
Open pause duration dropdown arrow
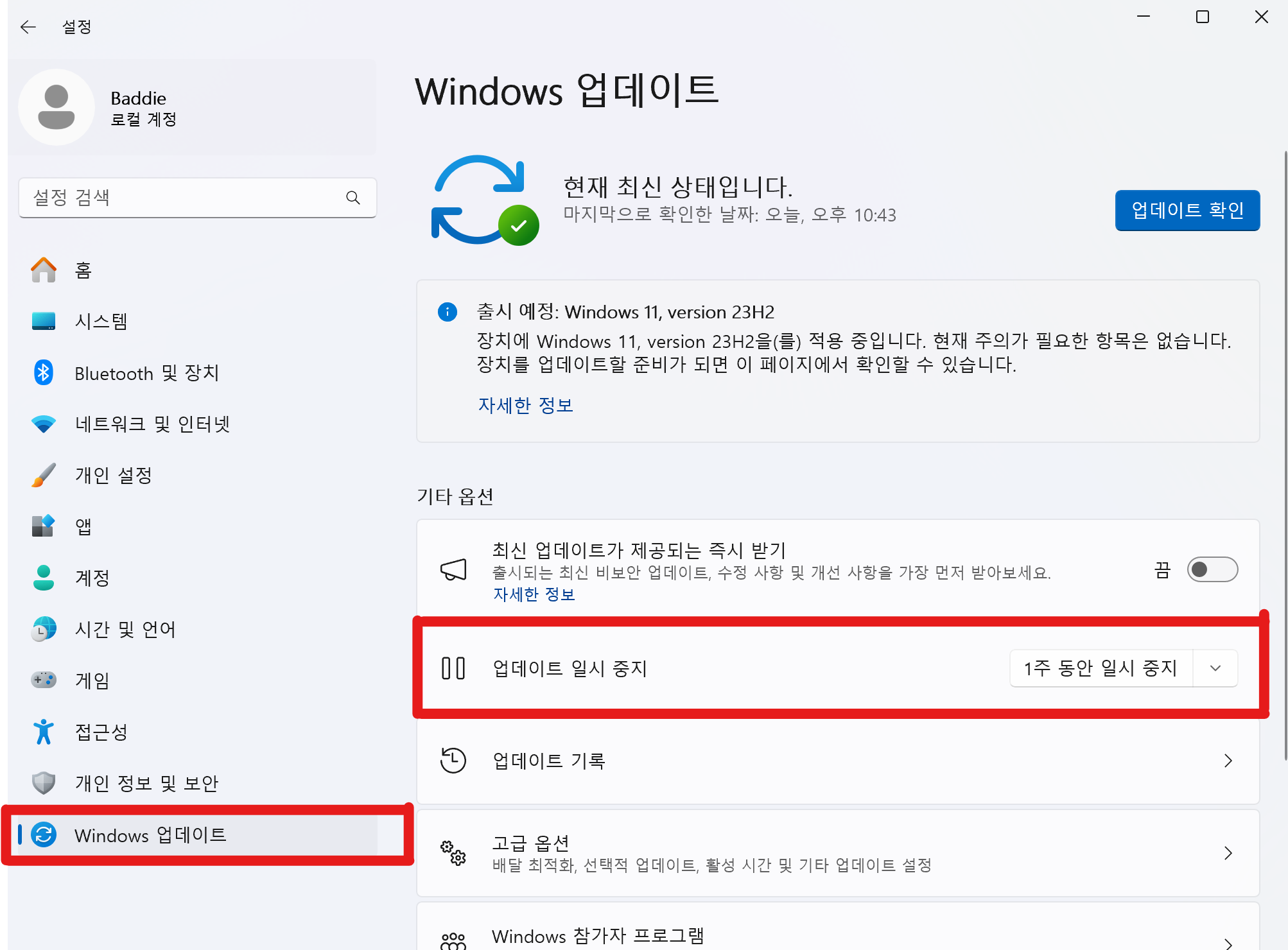[x=1215, y=668]
